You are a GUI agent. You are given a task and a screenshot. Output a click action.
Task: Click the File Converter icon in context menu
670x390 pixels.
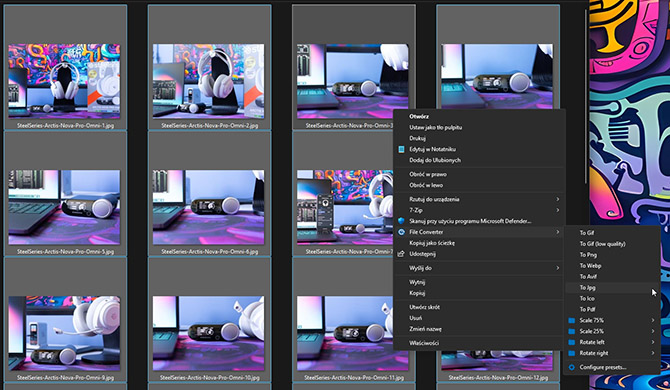[x=401, y=232]
